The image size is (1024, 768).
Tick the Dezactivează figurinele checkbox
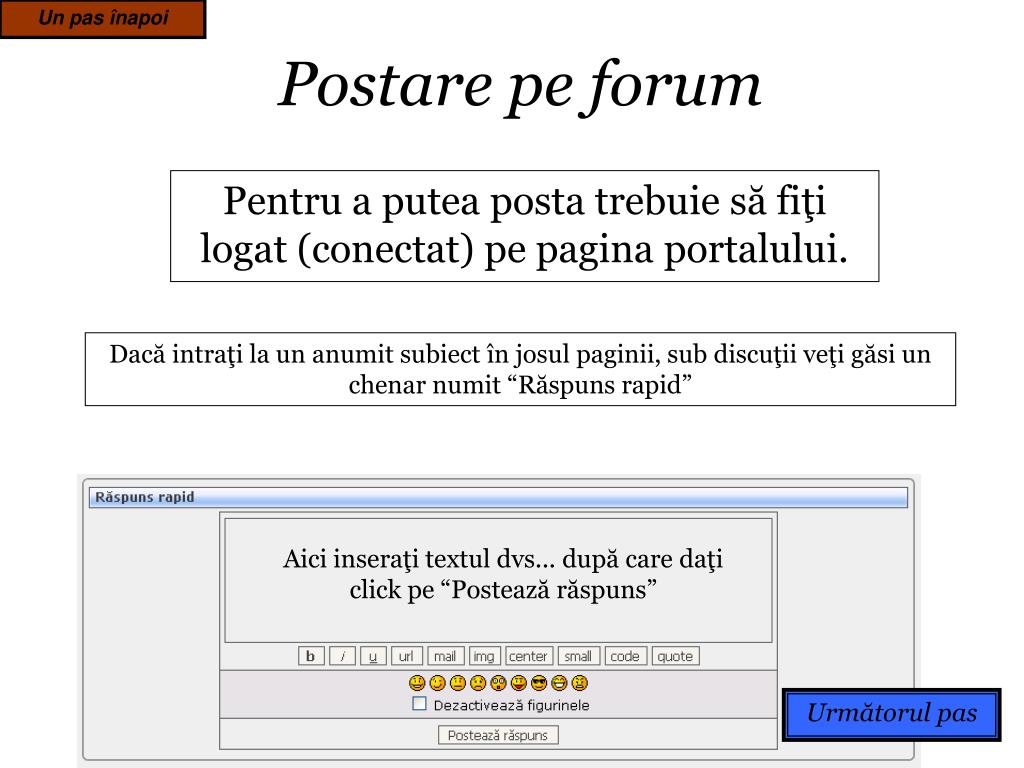click(x=419, y=703)
